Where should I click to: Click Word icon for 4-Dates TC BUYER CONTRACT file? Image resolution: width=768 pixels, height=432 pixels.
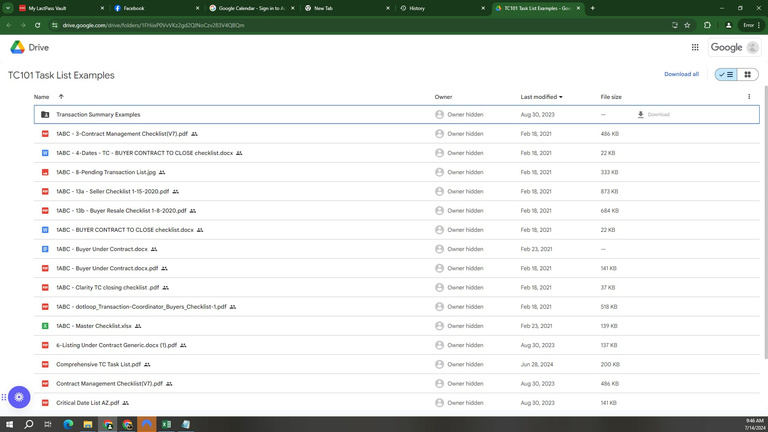coord(45,153)
